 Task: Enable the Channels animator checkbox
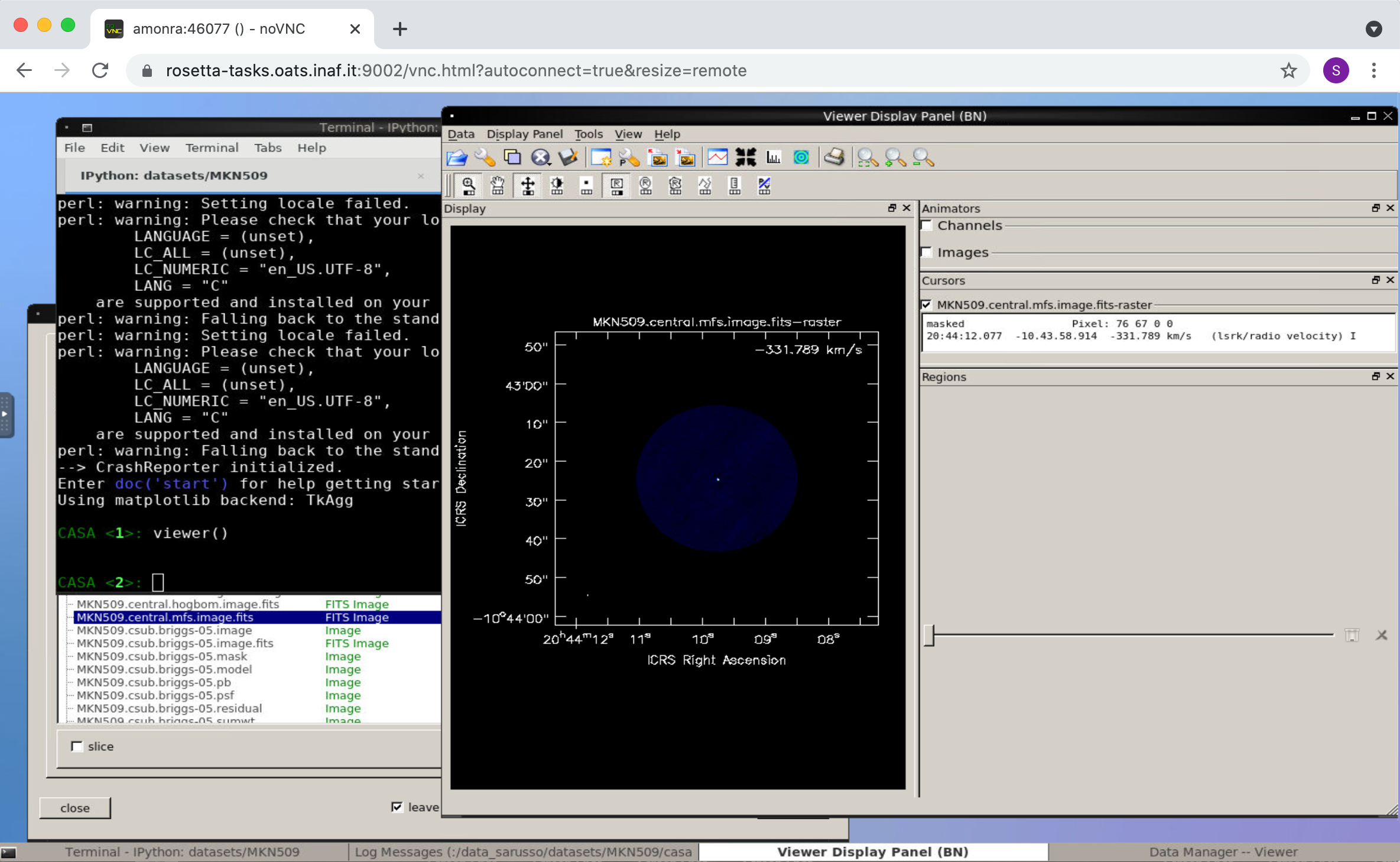click(927, 225)
